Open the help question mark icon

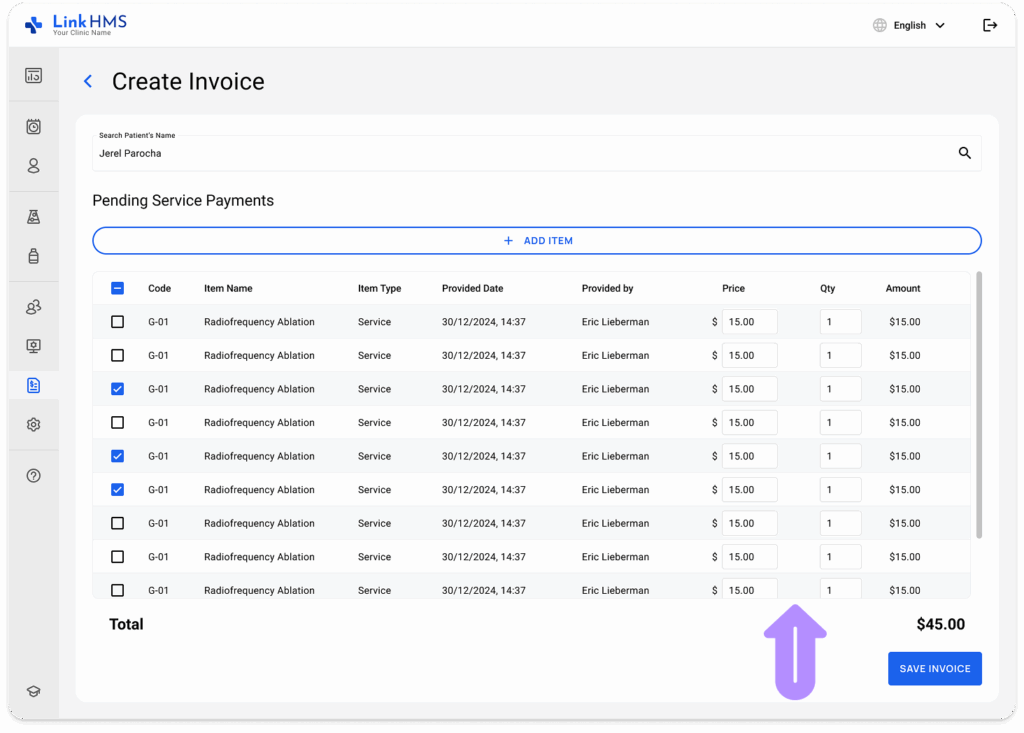click(33, 476)
